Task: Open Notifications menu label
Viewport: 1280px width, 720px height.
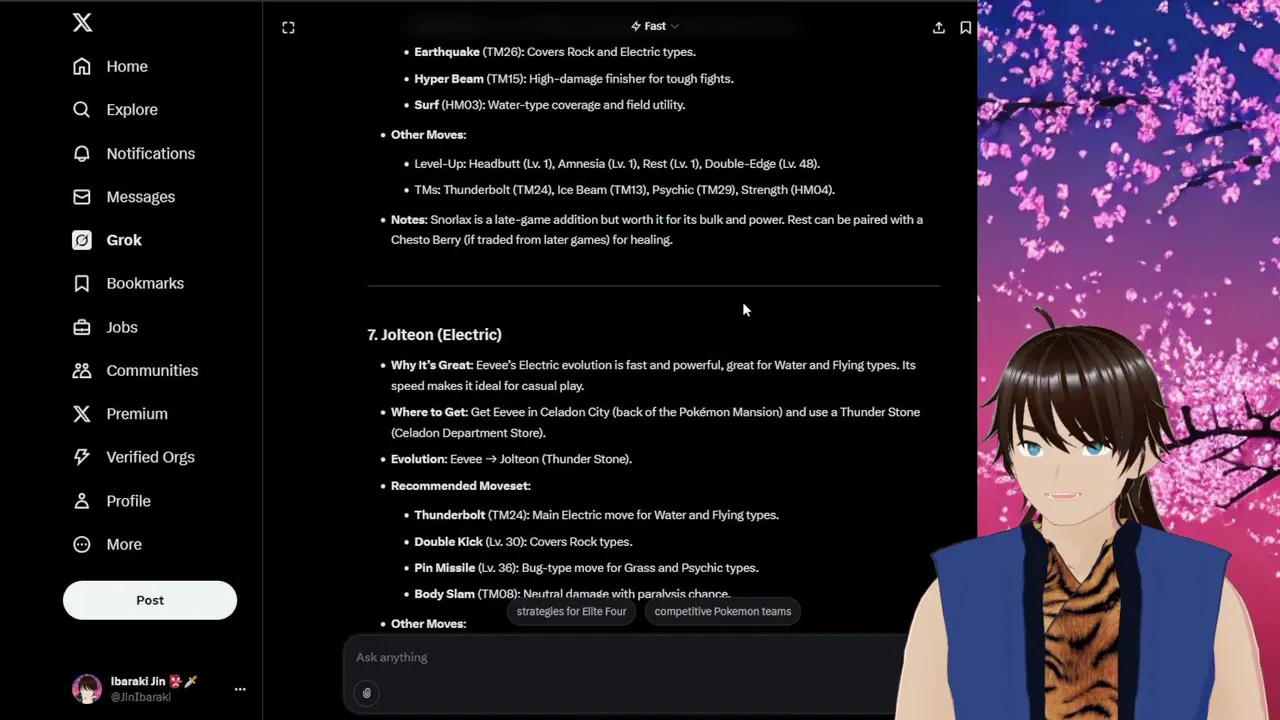Action: [x=151, y=153]
